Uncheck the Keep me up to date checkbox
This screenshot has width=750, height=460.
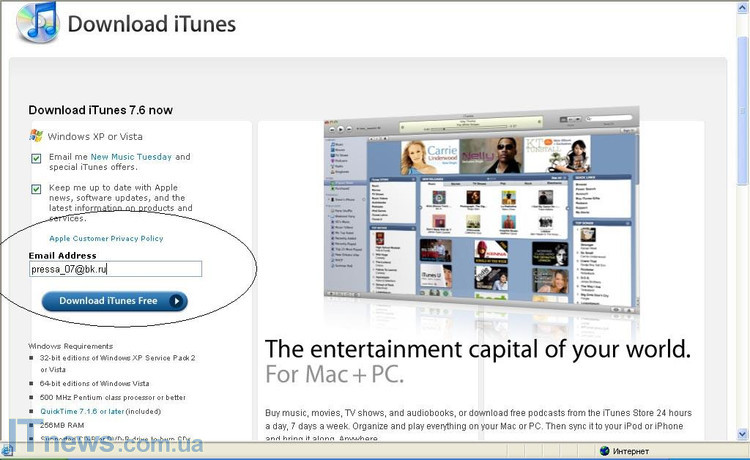36,188
